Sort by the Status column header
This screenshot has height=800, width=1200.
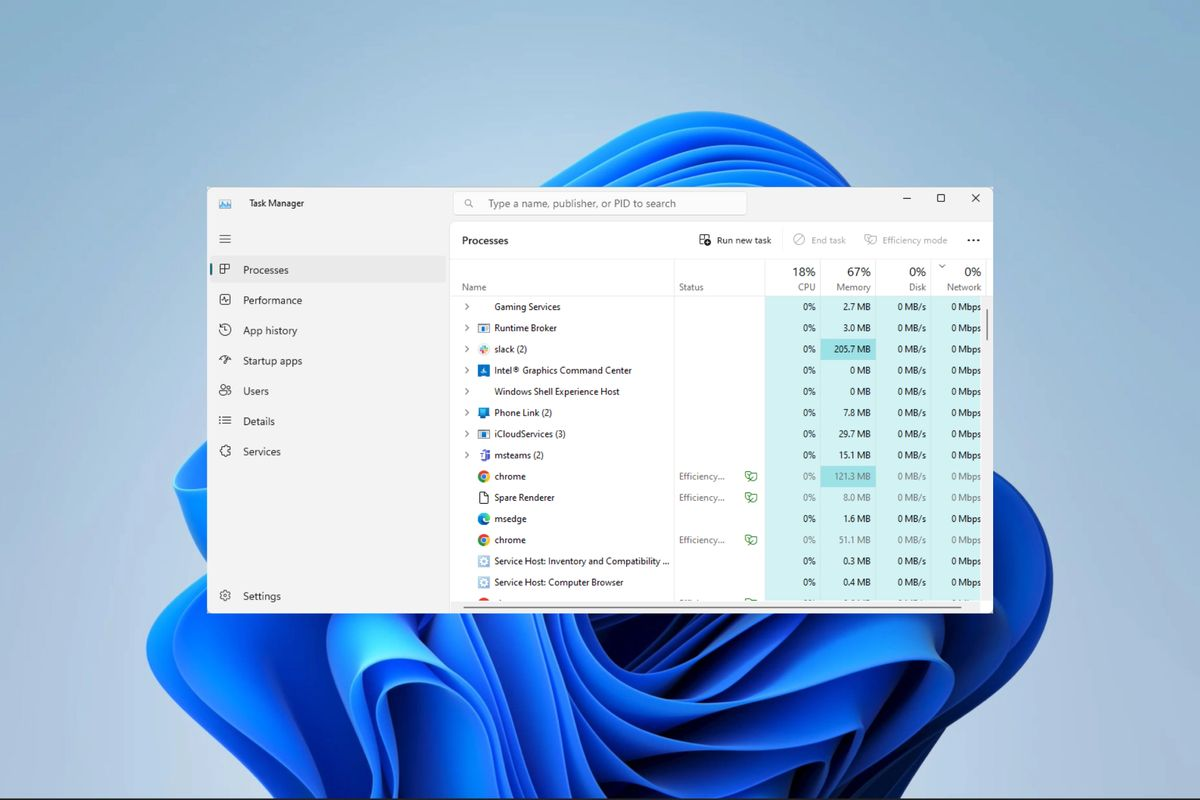tap(719, 278)
